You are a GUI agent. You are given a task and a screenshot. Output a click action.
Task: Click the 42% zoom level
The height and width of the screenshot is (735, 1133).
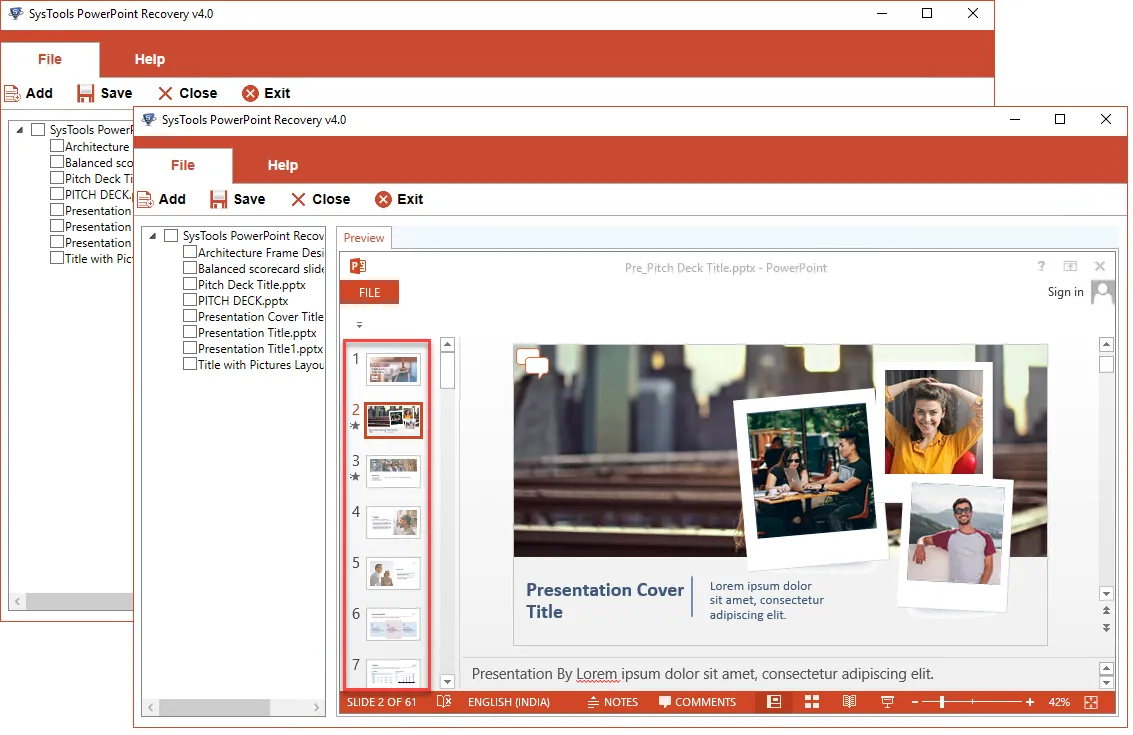[x=1059, y=702]
